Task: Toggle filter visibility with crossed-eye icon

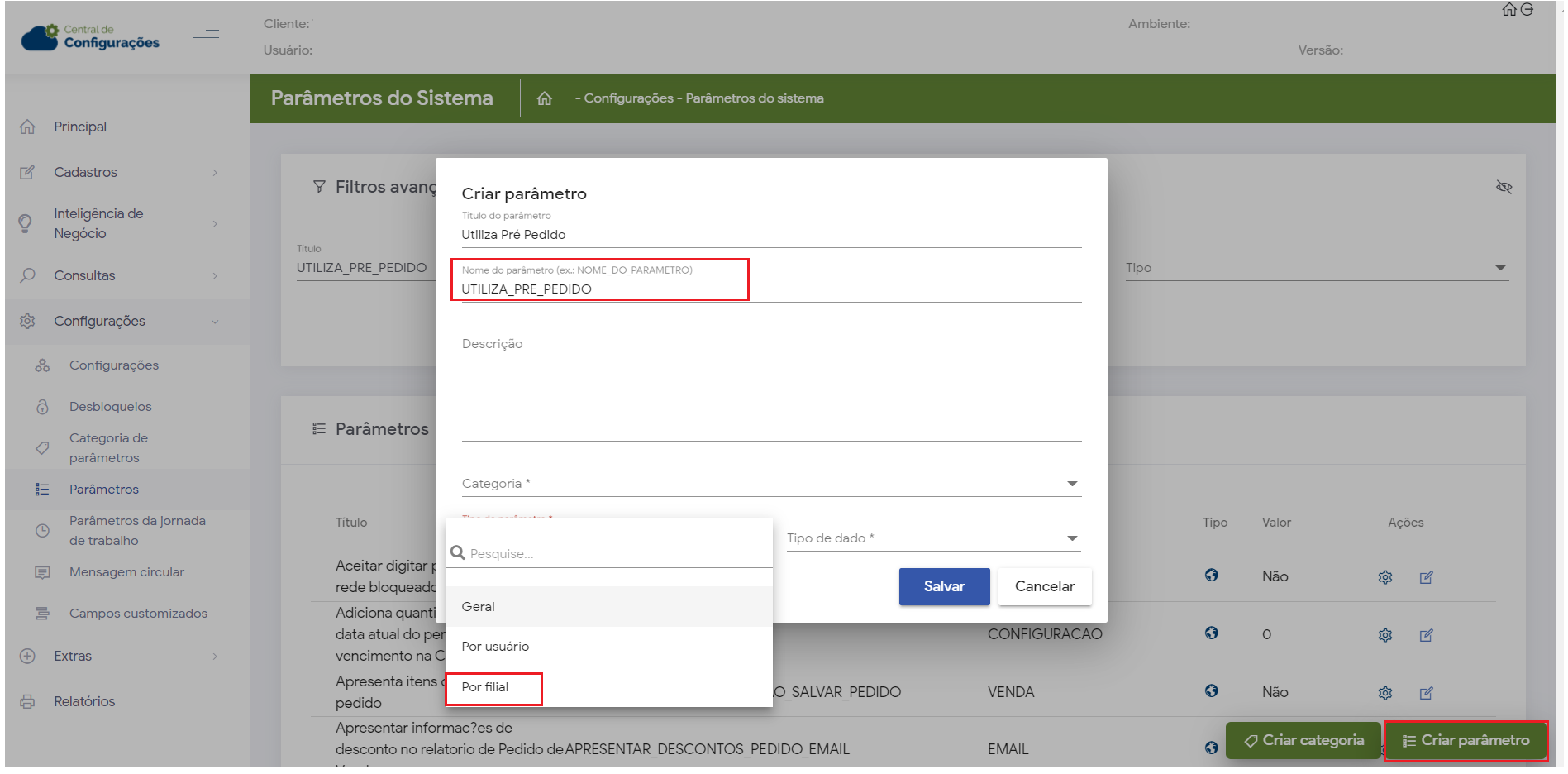Action: pos(1504,188)
